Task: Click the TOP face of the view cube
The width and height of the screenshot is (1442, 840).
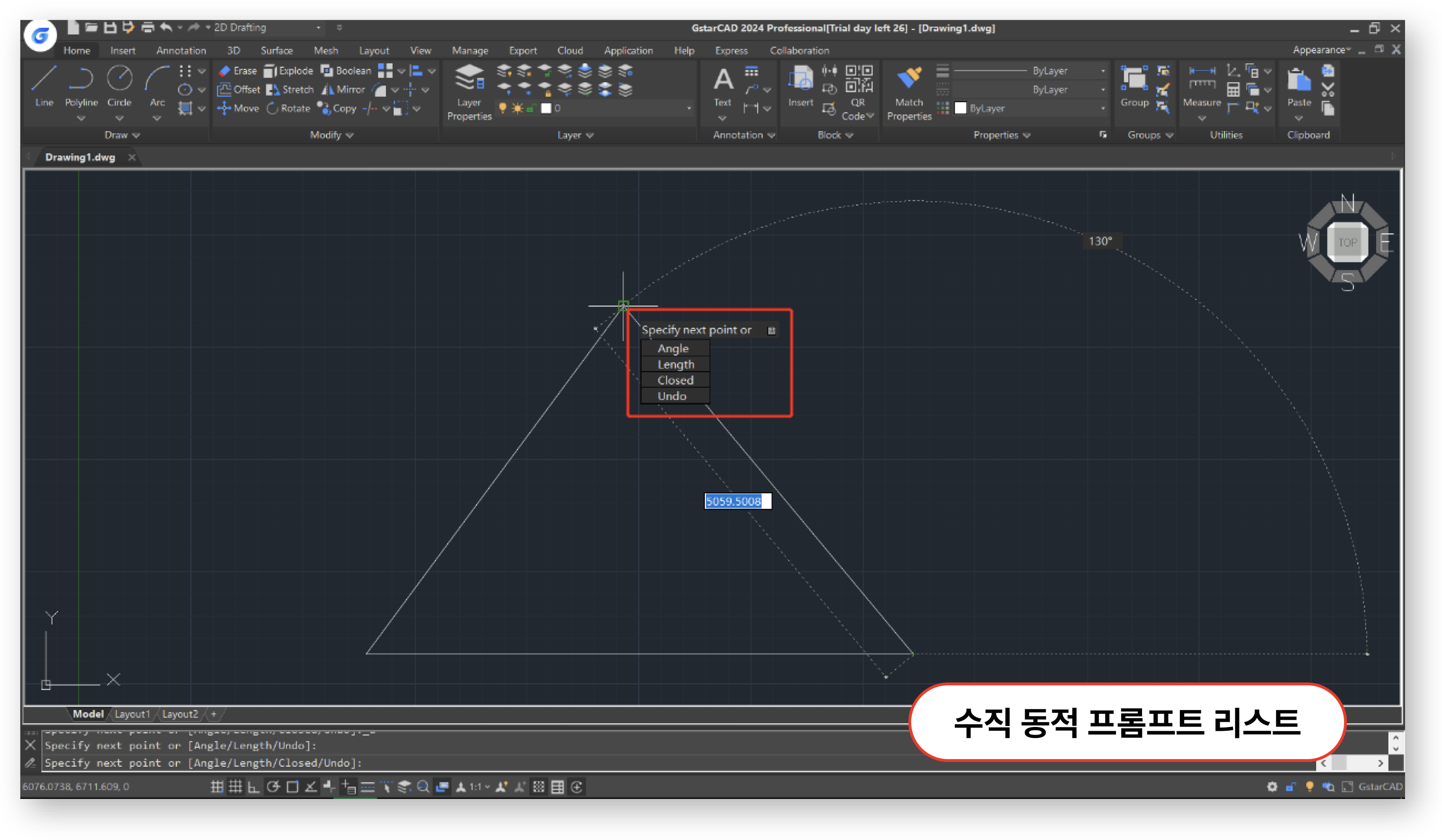Action: tap(1347, 243)
